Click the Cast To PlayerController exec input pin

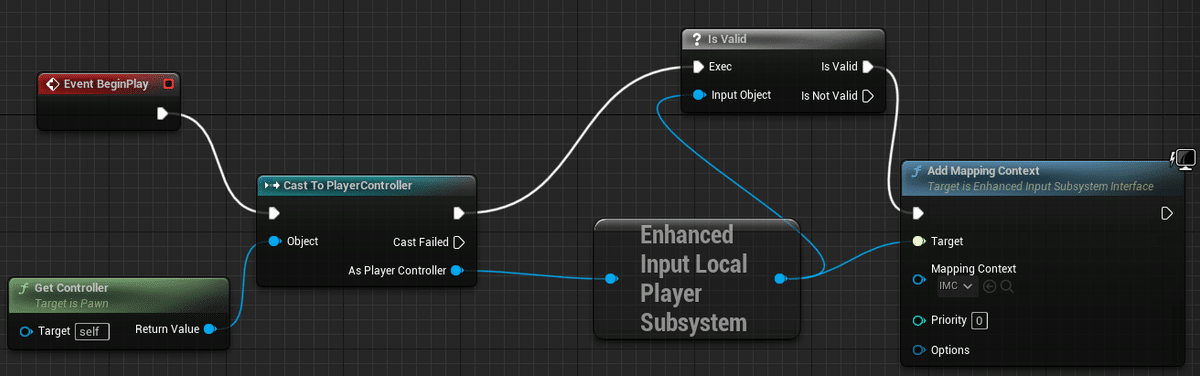tap(274, 213)
